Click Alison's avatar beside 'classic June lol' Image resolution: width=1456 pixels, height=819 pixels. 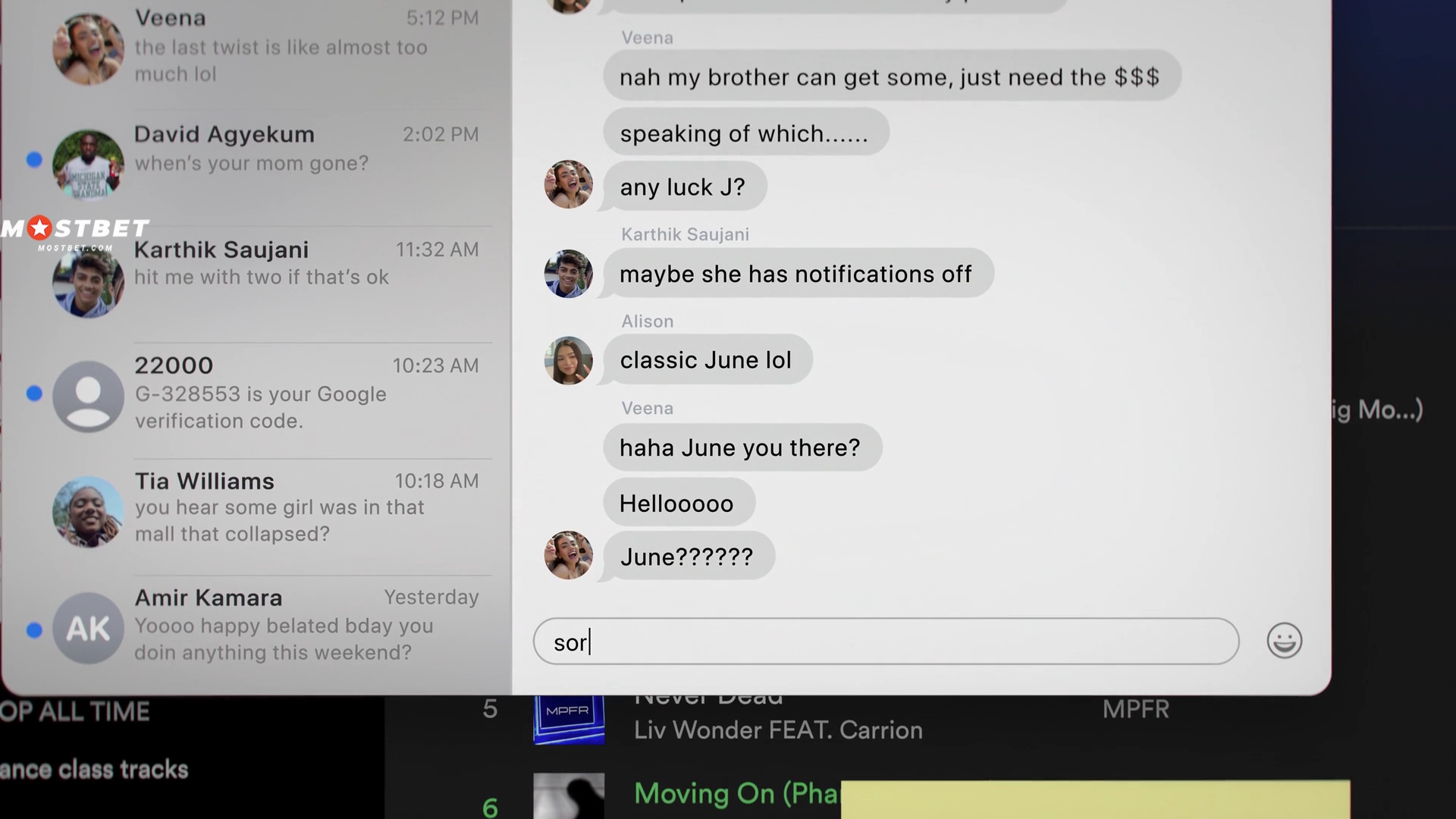click(x=568, y=360)
